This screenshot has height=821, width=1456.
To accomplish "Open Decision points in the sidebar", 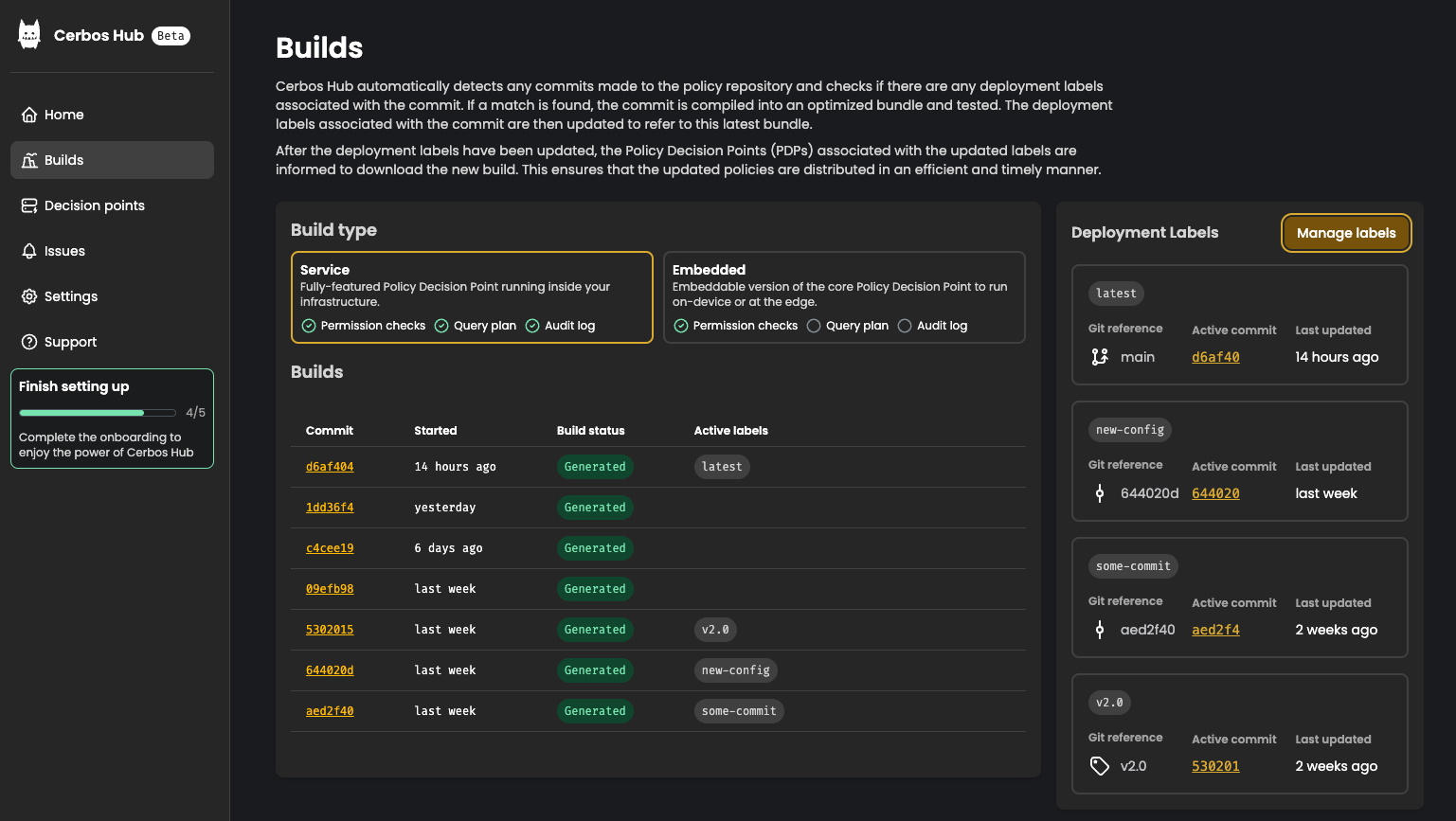I will click(x=112, y=205).
